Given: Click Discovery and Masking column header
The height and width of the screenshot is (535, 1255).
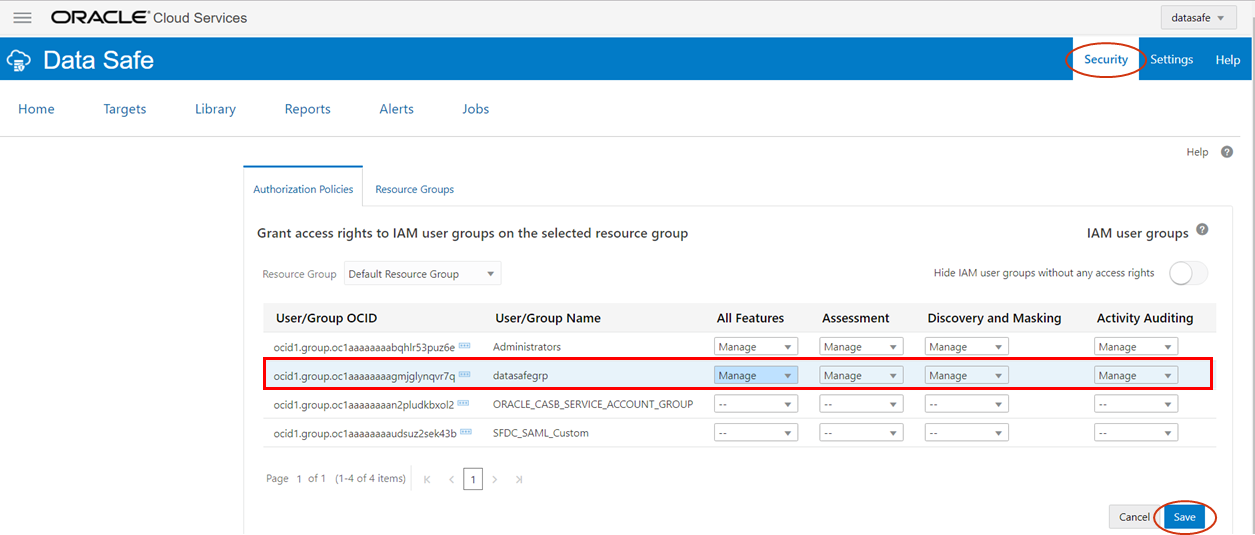Looking at the screenshot, I should coord(994,318).
